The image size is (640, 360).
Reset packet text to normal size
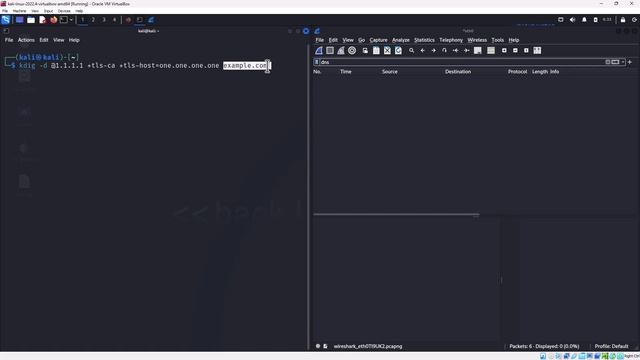pos(526,51)
